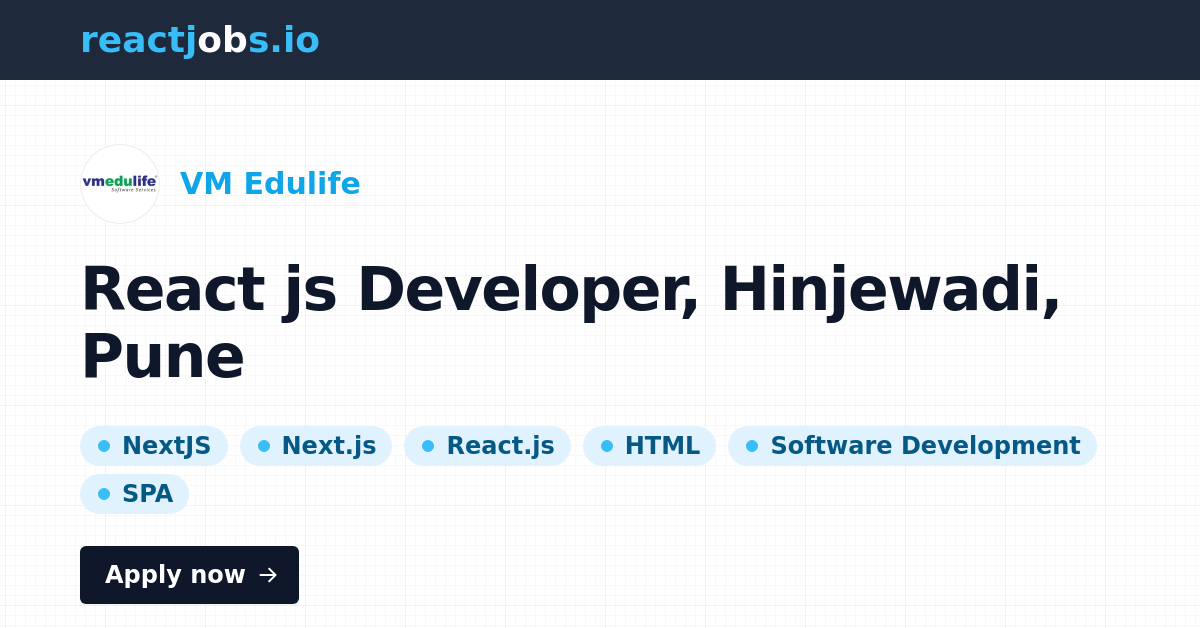Screen dimensions: 1200x628
Task: Click the arrow icon in Apply now
Action: (268, 575)
